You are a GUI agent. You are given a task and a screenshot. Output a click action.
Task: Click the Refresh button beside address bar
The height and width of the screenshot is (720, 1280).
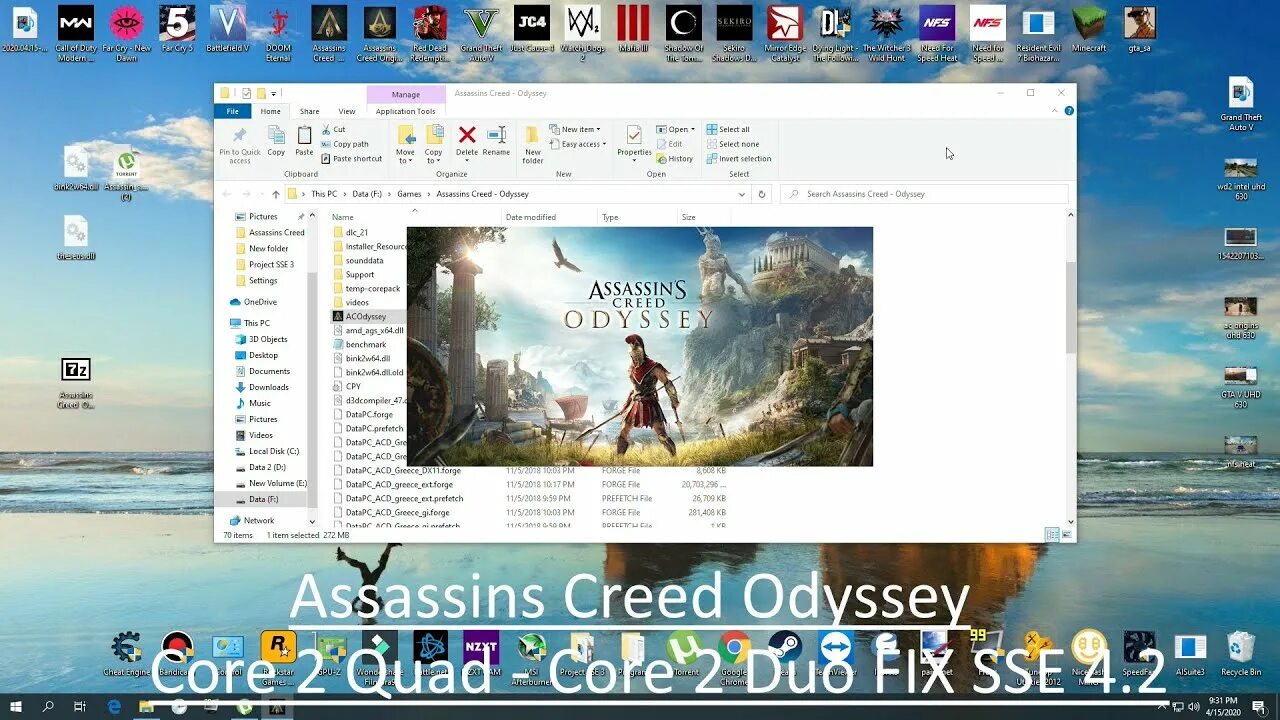tap(762, 194)
